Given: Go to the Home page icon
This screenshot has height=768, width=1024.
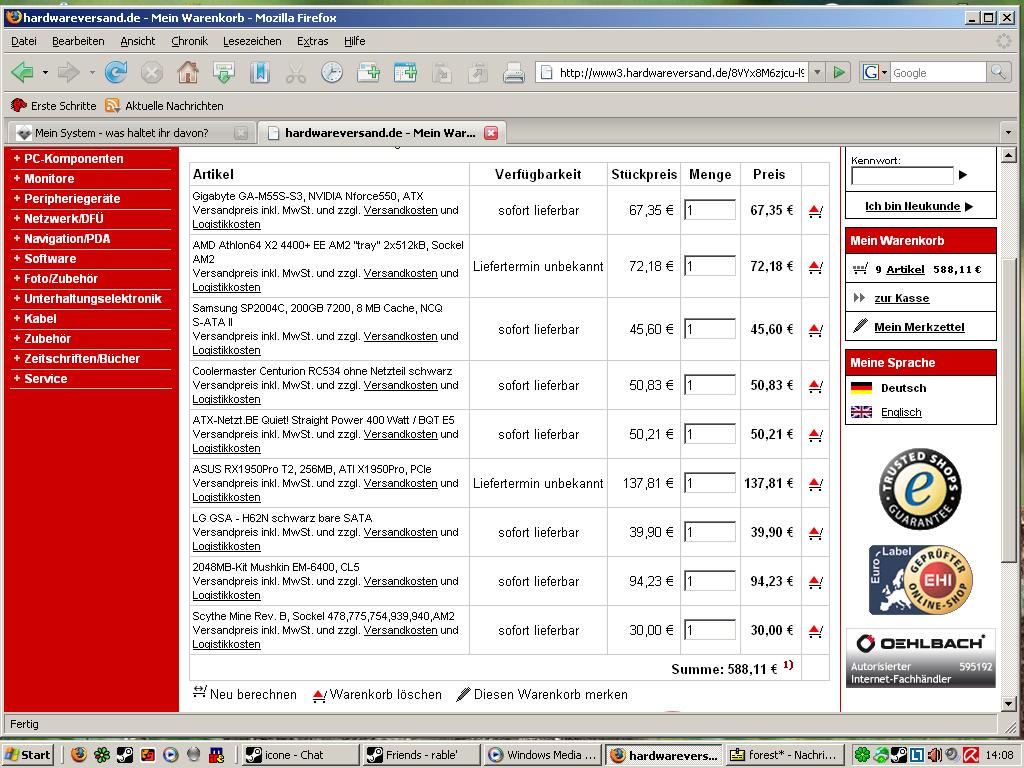Looking at the screenshot, I should click(x=188, y=72).
